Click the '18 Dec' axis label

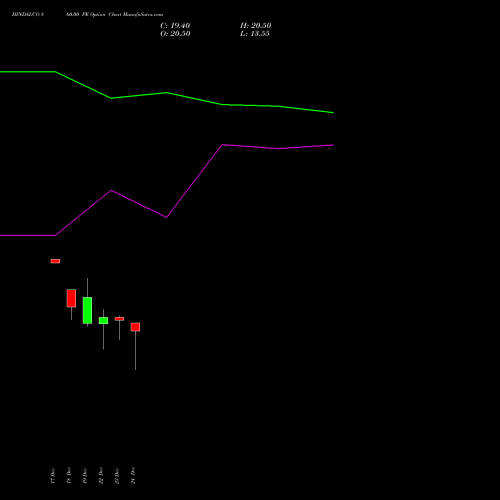(69, 476)
